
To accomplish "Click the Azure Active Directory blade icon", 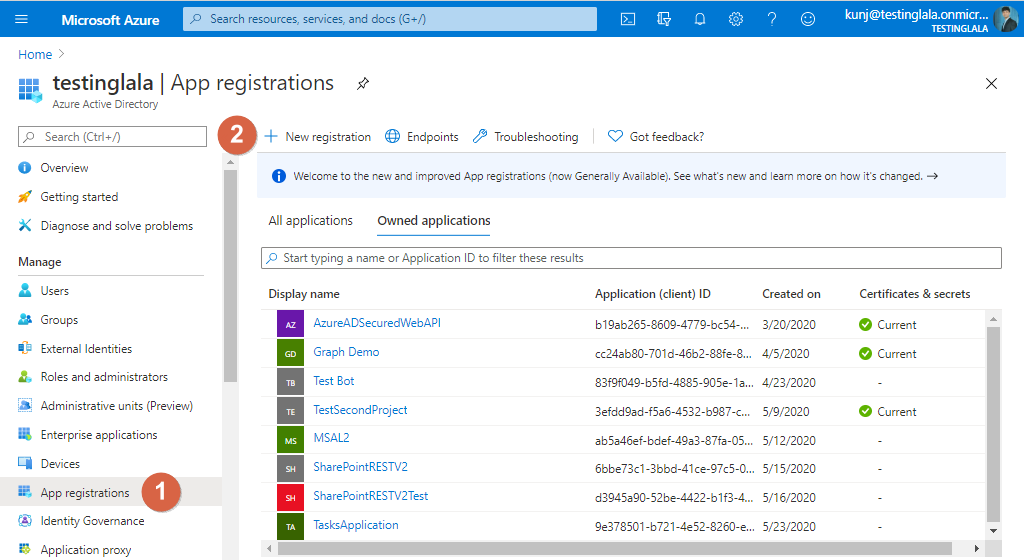I will [30, 90].
